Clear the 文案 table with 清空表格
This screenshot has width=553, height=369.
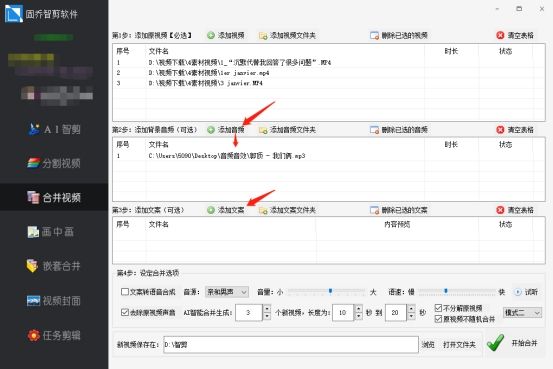tap(515, 210)
